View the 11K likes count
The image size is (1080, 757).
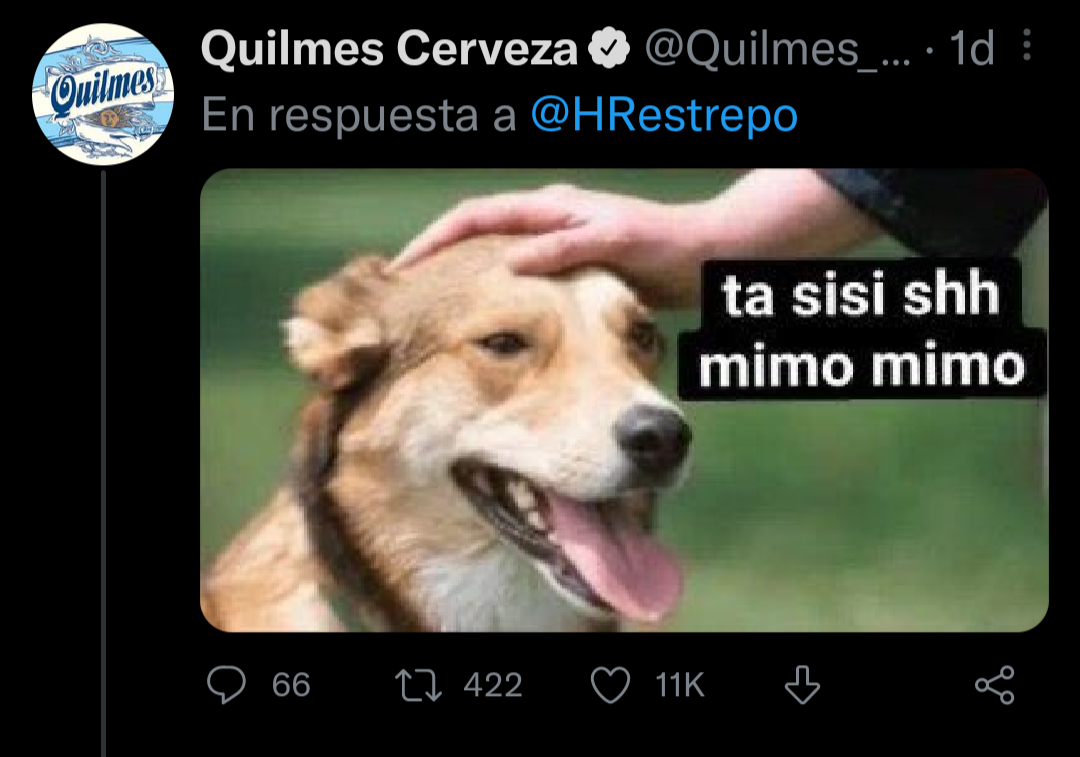point(679,685)
